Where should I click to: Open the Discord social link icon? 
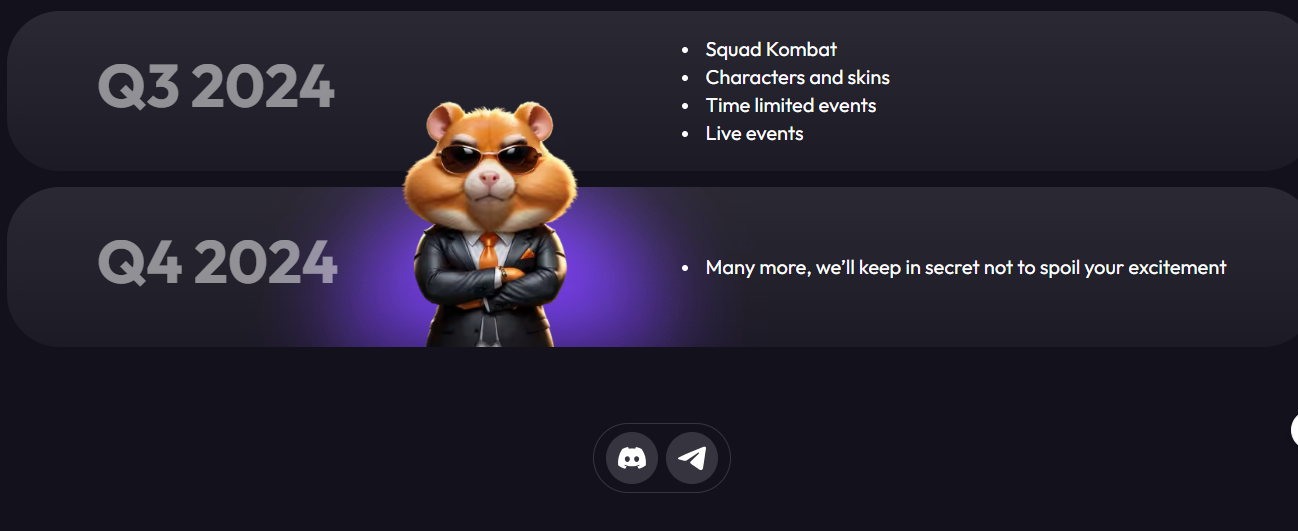(632, 458)
